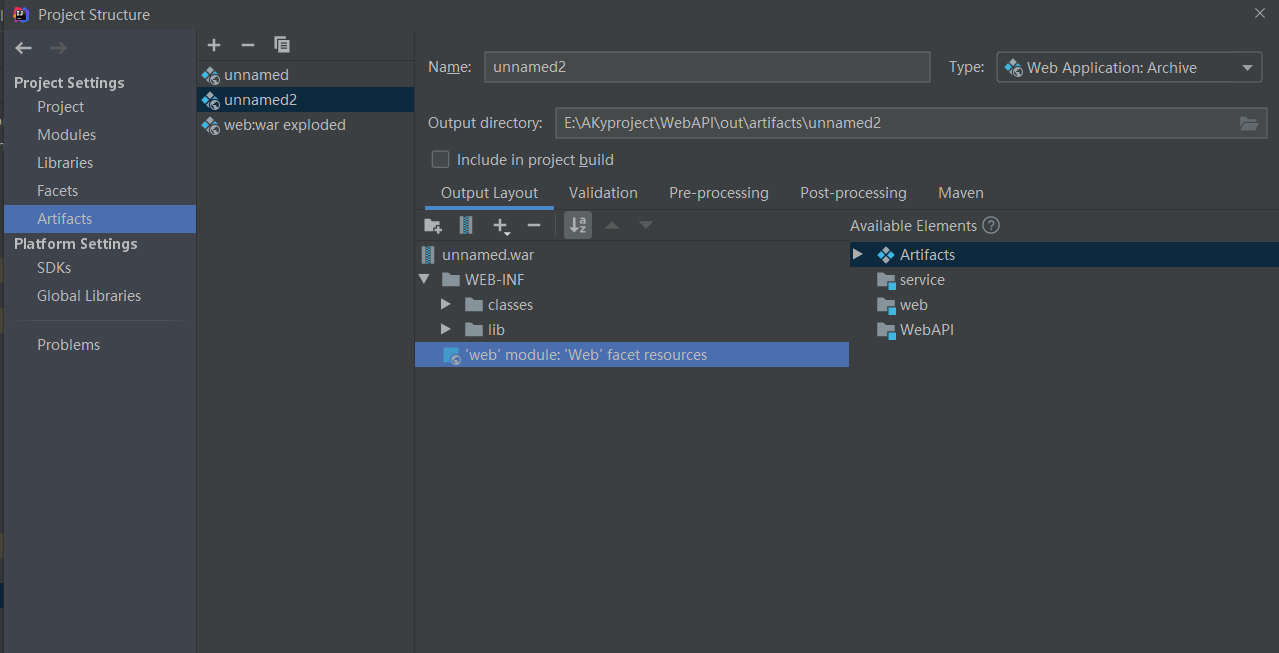The image size is (1279, 653).
Task: Click the IntelliJ logo in the title bar
Action: [20, 14]
